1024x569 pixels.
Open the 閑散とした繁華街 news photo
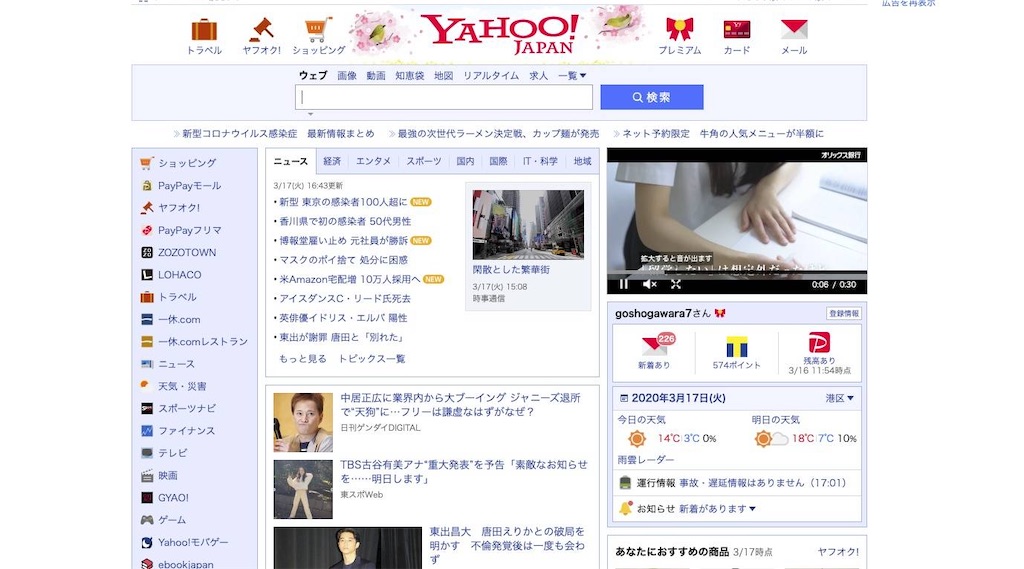[528, 225]
